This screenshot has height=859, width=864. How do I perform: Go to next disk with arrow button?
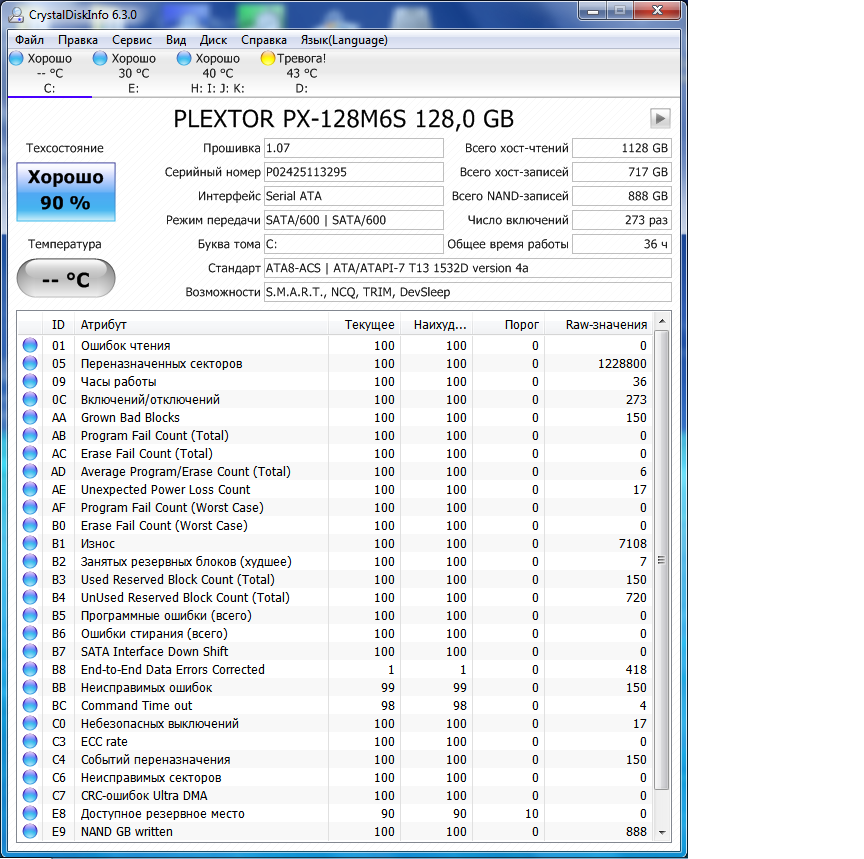click(660, 118)
